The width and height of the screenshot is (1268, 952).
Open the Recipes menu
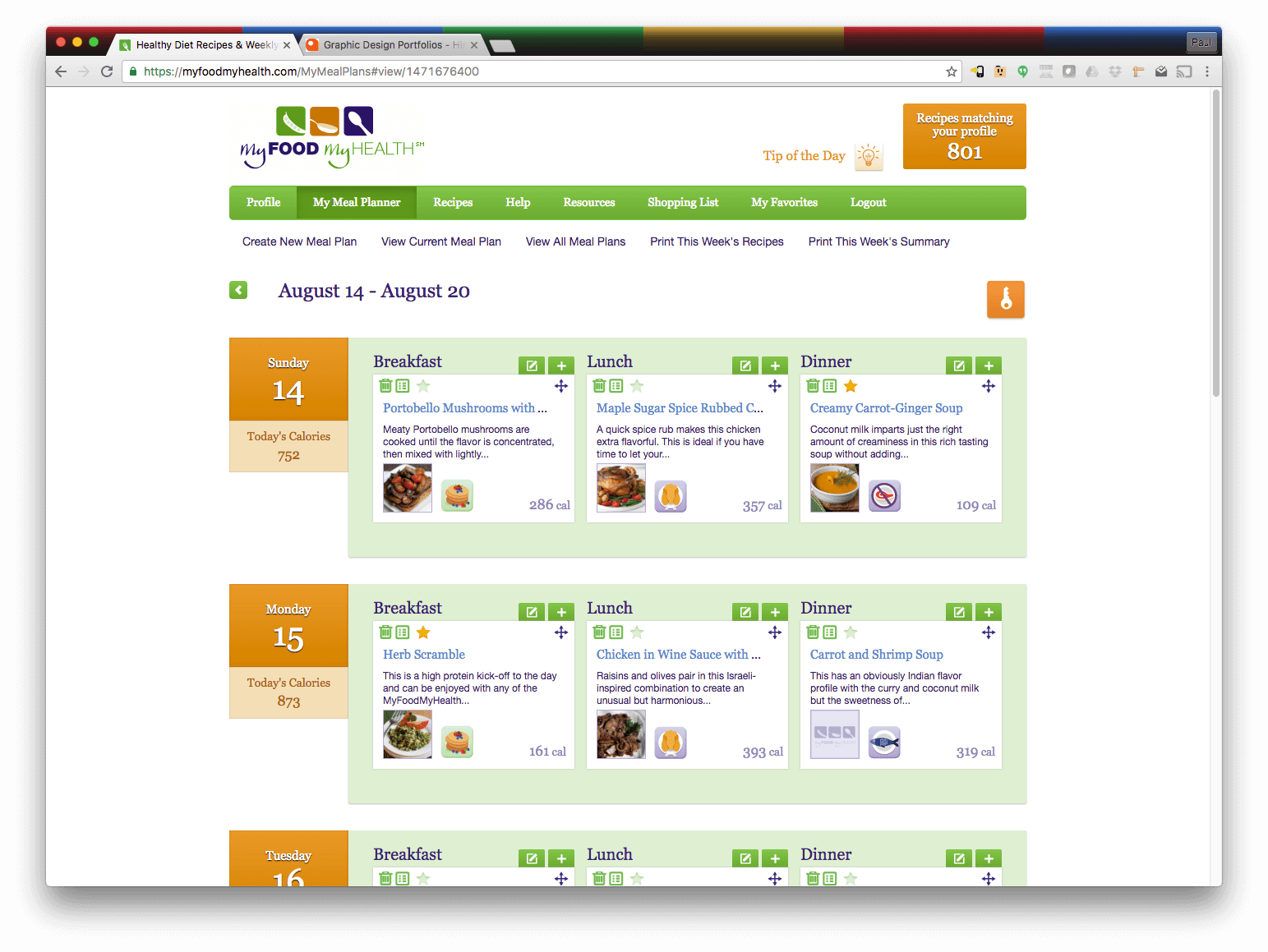point(453,202)
